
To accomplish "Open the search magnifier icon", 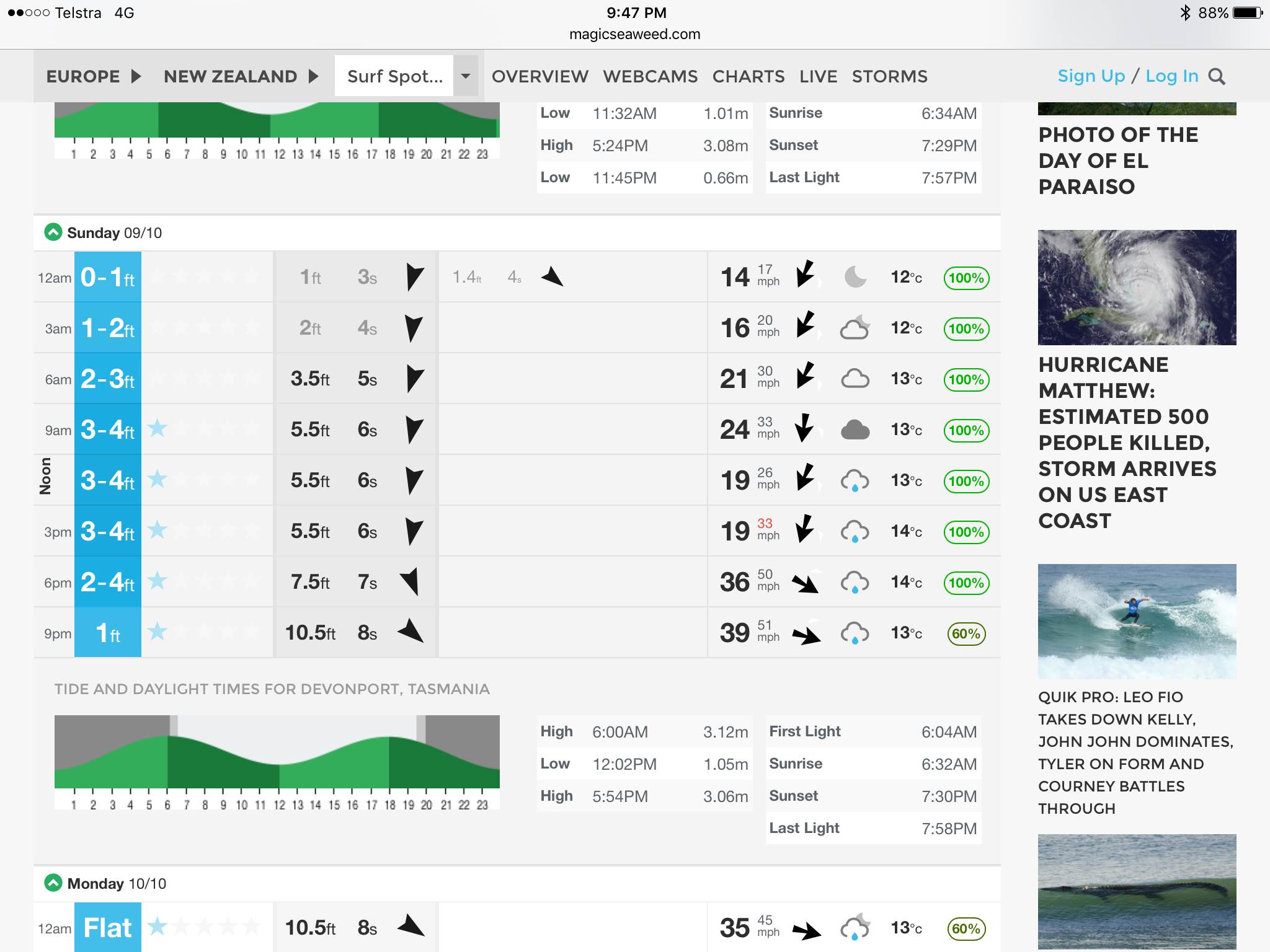I will click(1217, 76).
